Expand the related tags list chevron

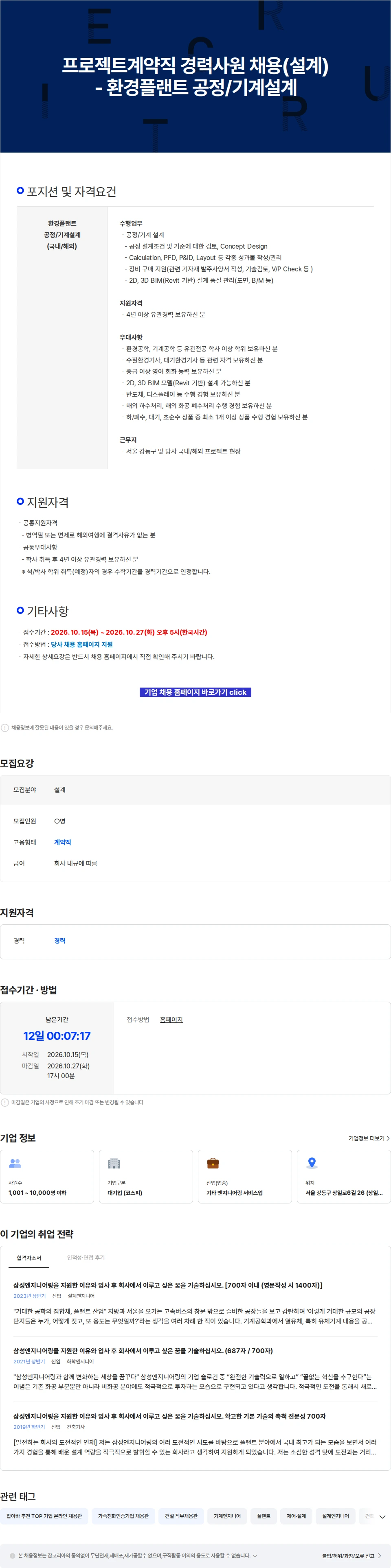click(x=382, y=1516)
